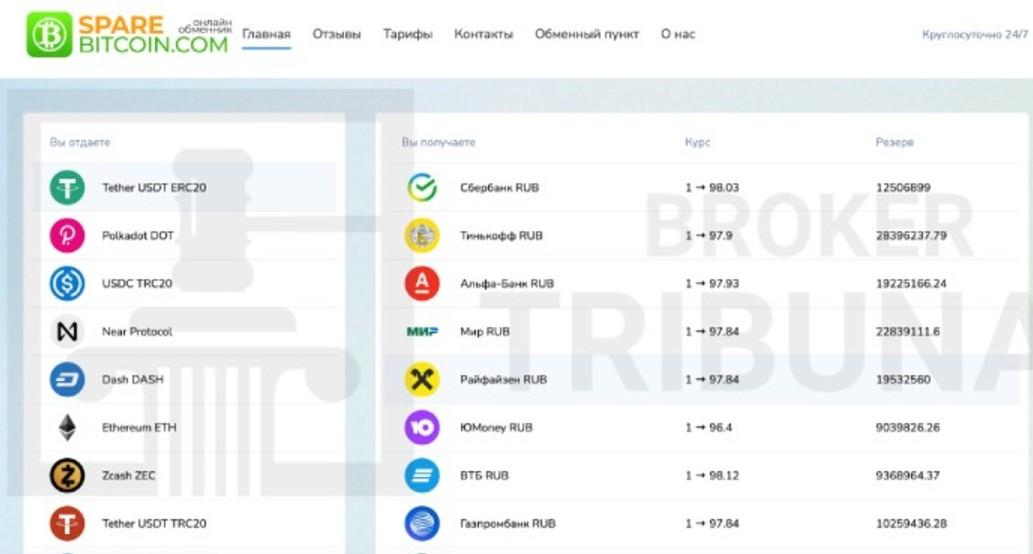Click the reserve value 28396237.79
The image size is (1033, 554).
[911, 236]
